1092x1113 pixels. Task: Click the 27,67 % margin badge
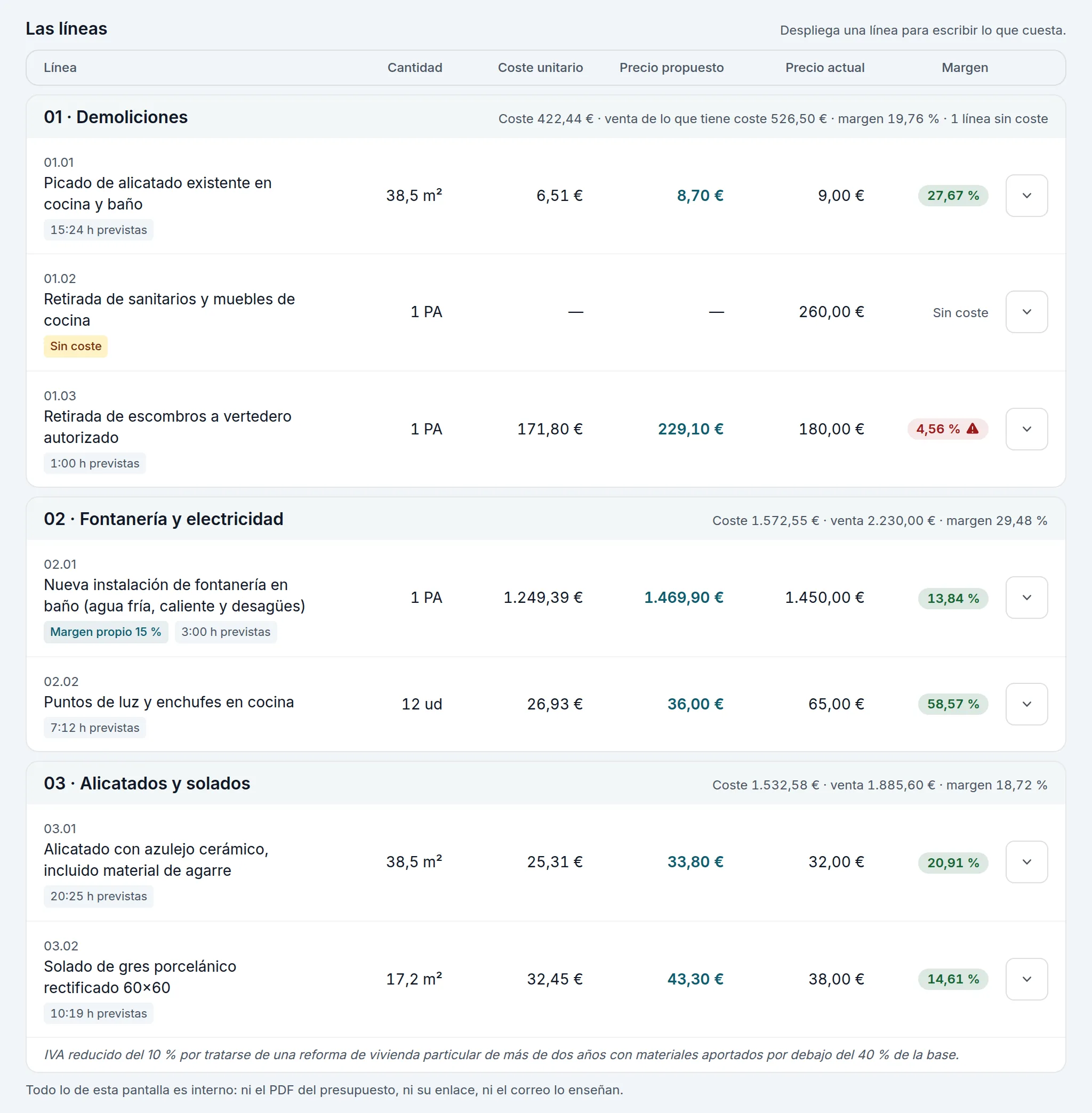point(953,196)
